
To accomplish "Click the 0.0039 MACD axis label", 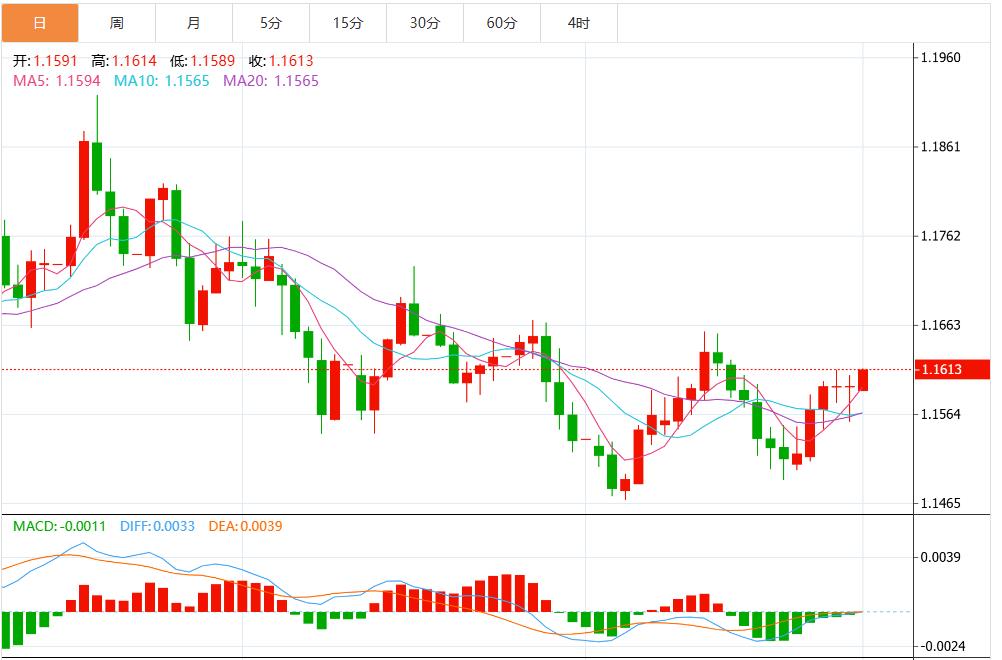I will point(939,557).
